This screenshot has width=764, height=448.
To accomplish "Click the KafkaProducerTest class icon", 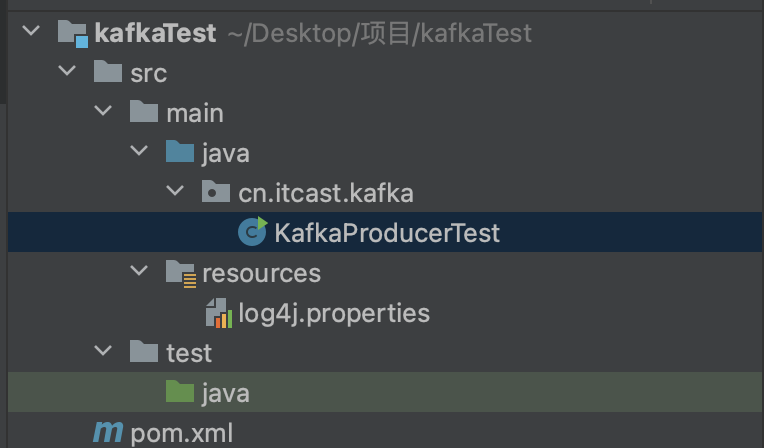I will [x=252, y=232].
